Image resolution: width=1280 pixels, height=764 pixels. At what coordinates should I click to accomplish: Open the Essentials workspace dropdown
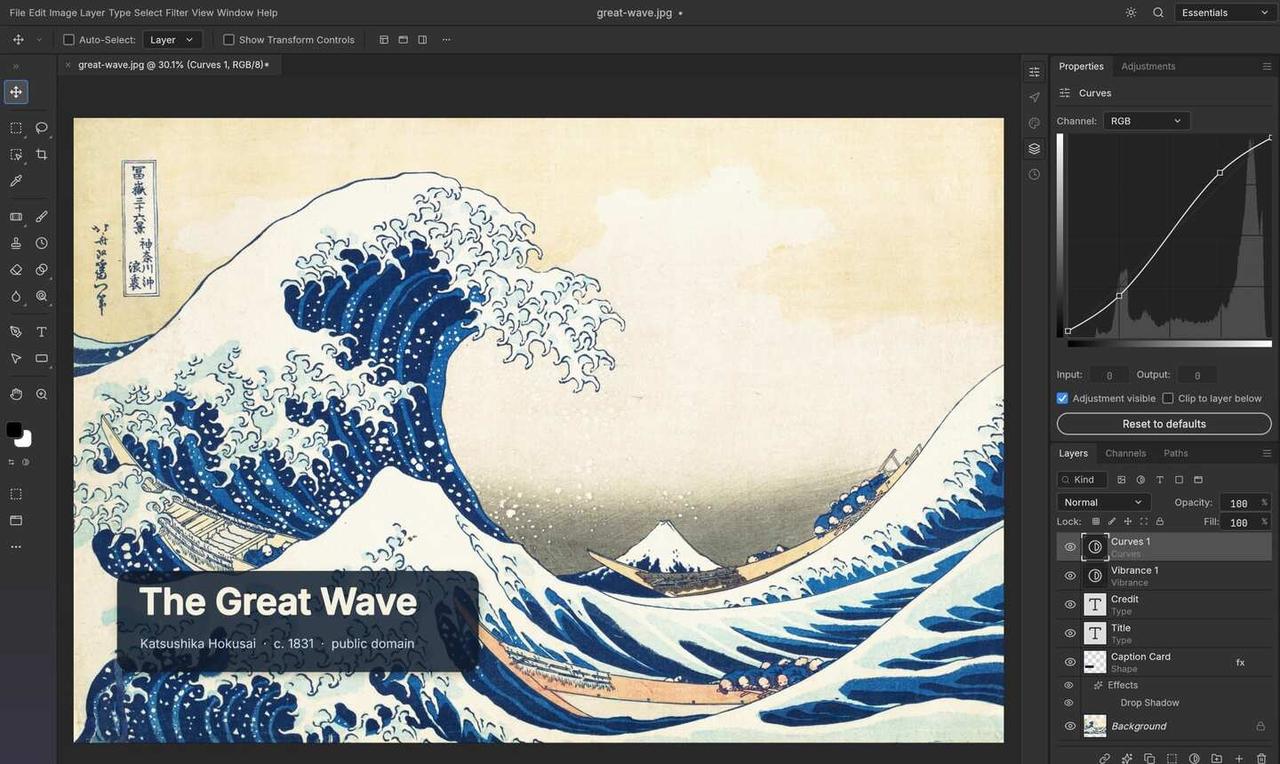(1224, 13)
